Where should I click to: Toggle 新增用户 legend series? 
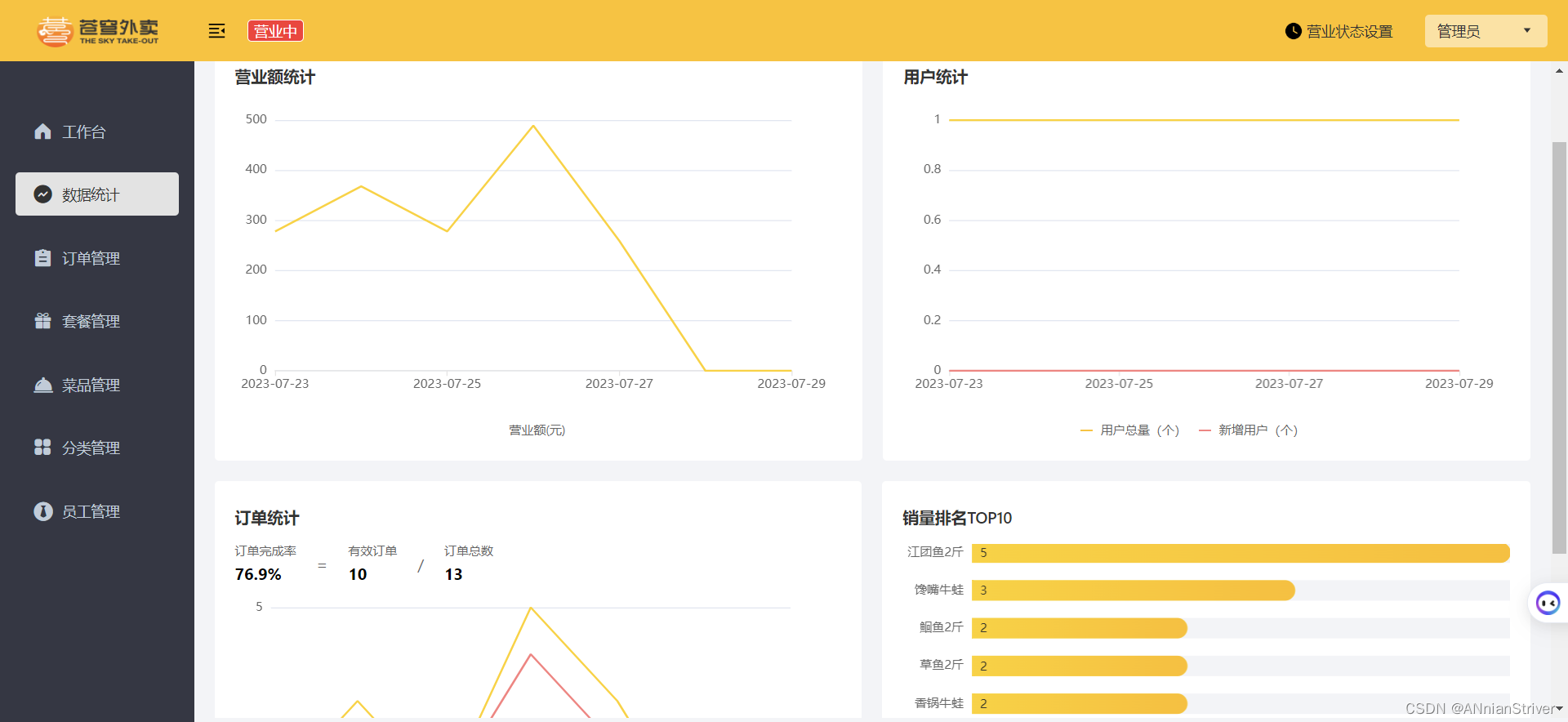(1249, 430)
